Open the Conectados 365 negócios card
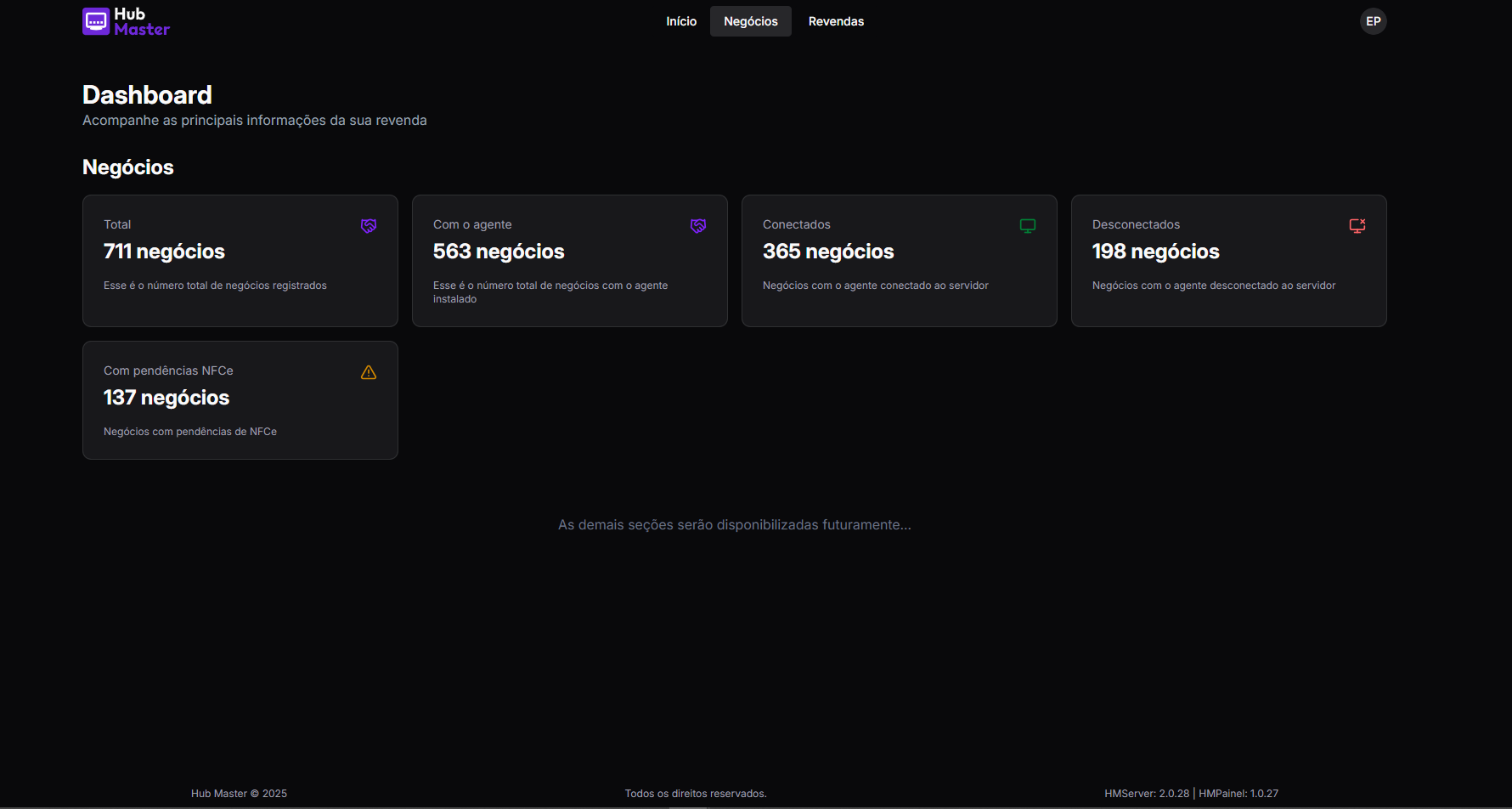 point(899,260)
